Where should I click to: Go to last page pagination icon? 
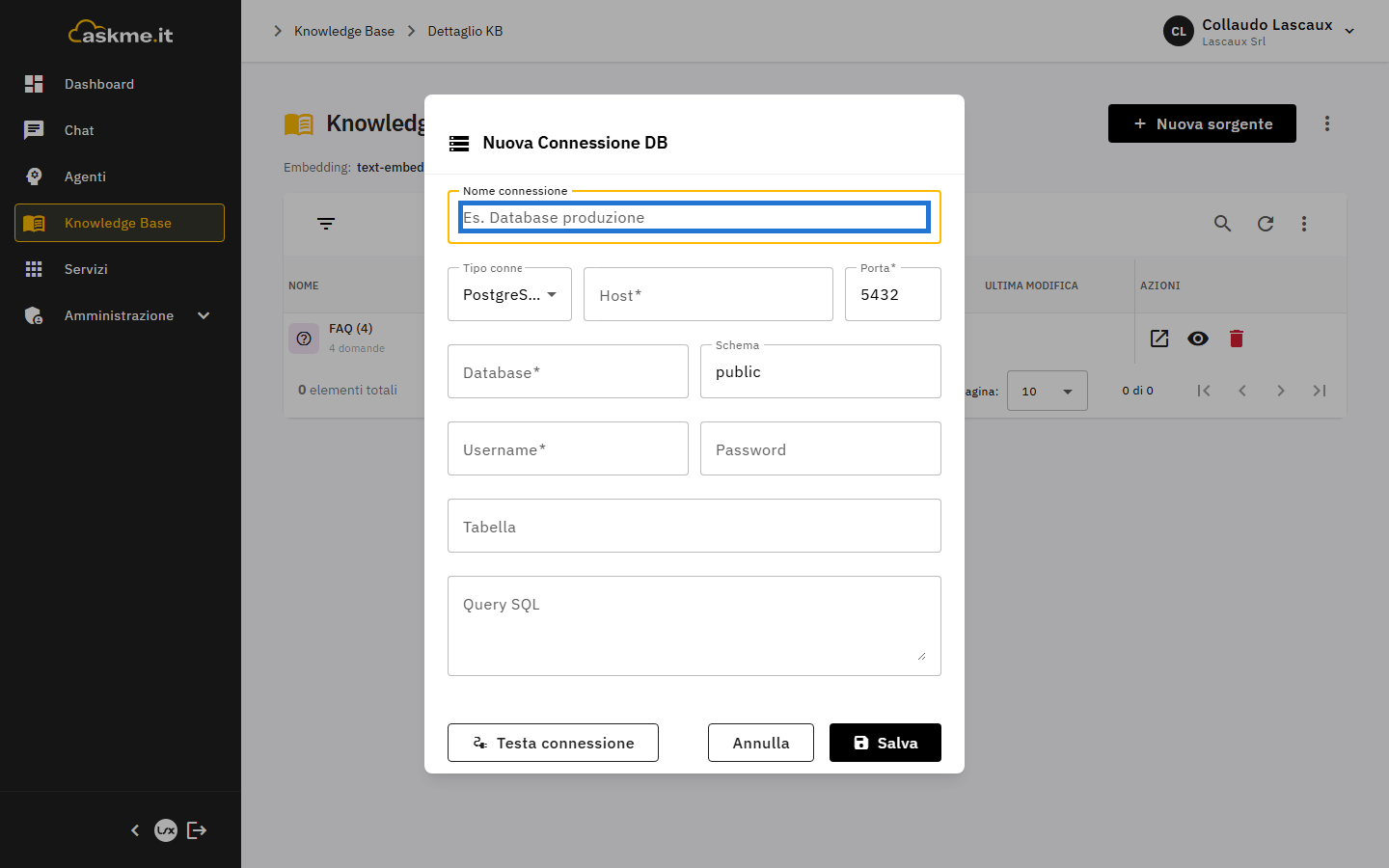(1320, 391)
